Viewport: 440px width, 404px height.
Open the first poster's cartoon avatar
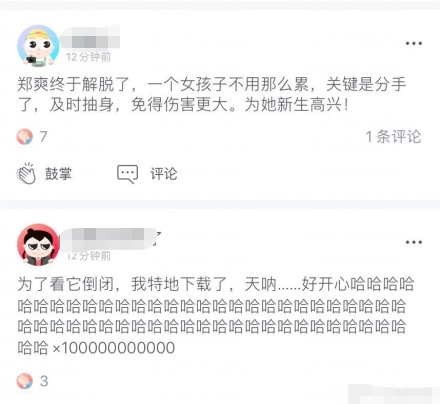tap(38, 46)
